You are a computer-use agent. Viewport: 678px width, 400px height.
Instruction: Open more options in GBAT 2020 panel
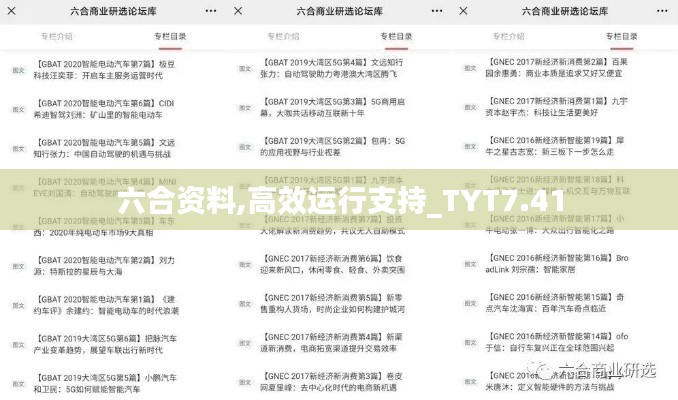[211, 11]
